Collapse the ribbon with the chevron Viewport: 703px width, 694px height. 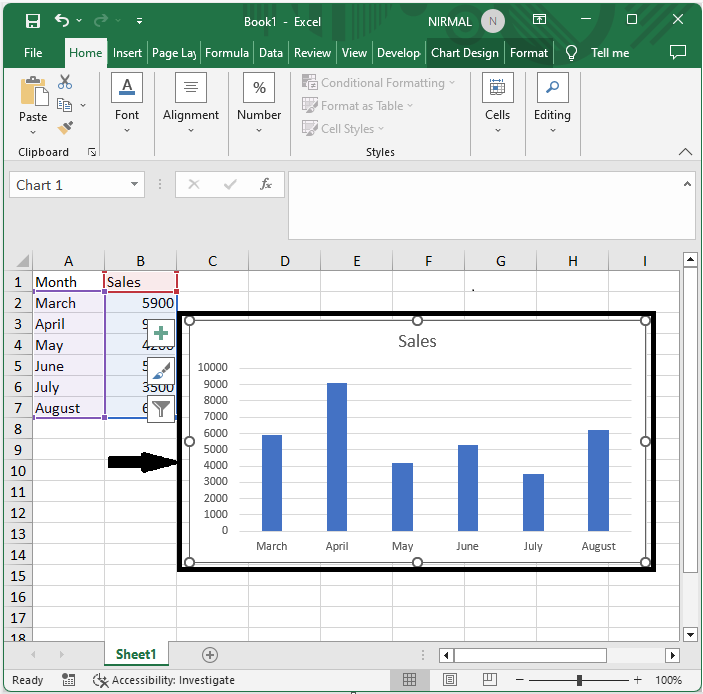685,152
